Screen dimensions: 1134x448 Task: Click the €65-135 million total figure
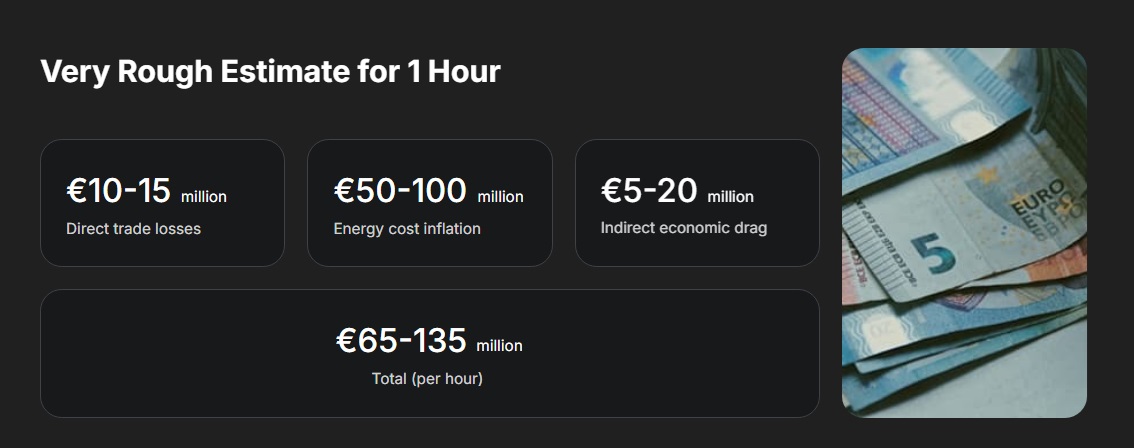[430, 341]
